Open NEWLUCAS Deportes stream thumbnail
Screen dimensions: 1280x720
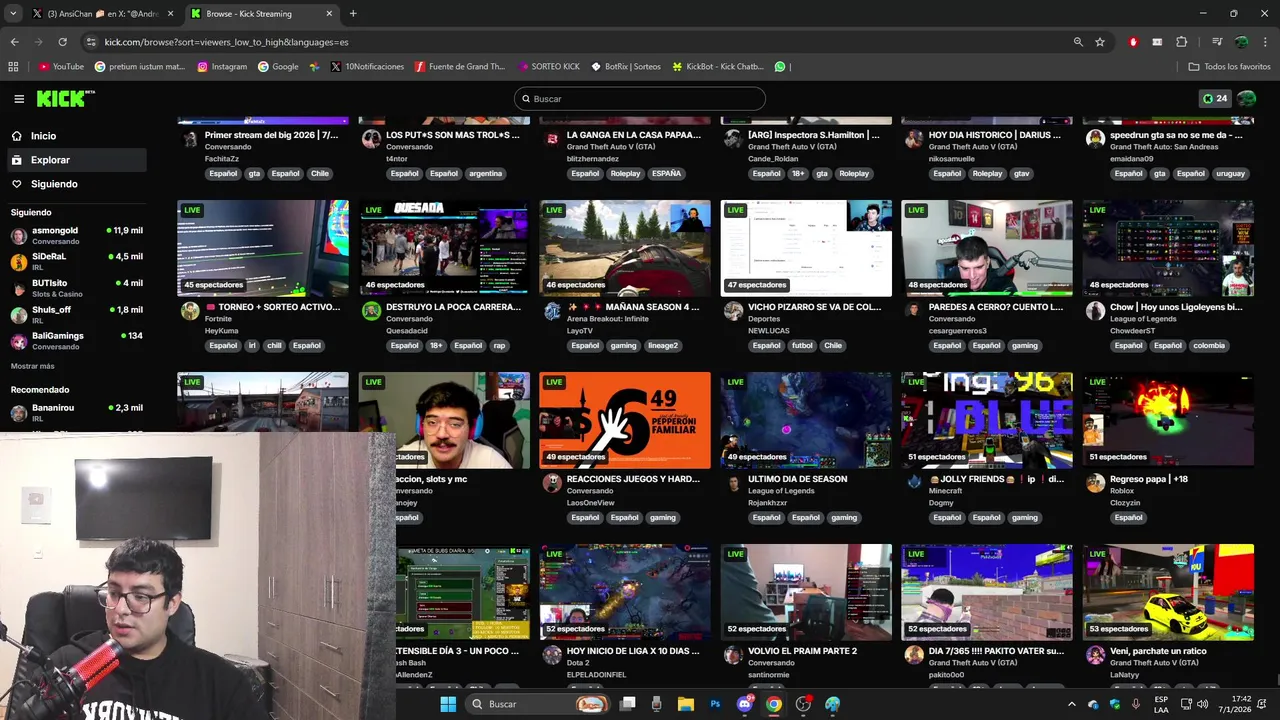[x=806, y=248]
